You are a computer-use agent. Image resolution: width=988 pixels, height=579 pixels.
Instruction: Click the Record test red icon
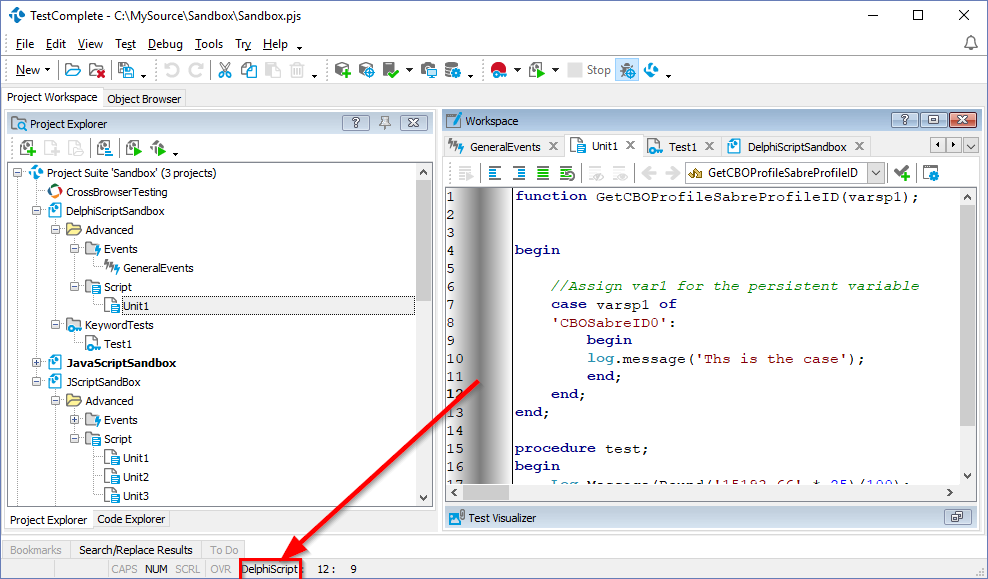[x=499, y=70]
